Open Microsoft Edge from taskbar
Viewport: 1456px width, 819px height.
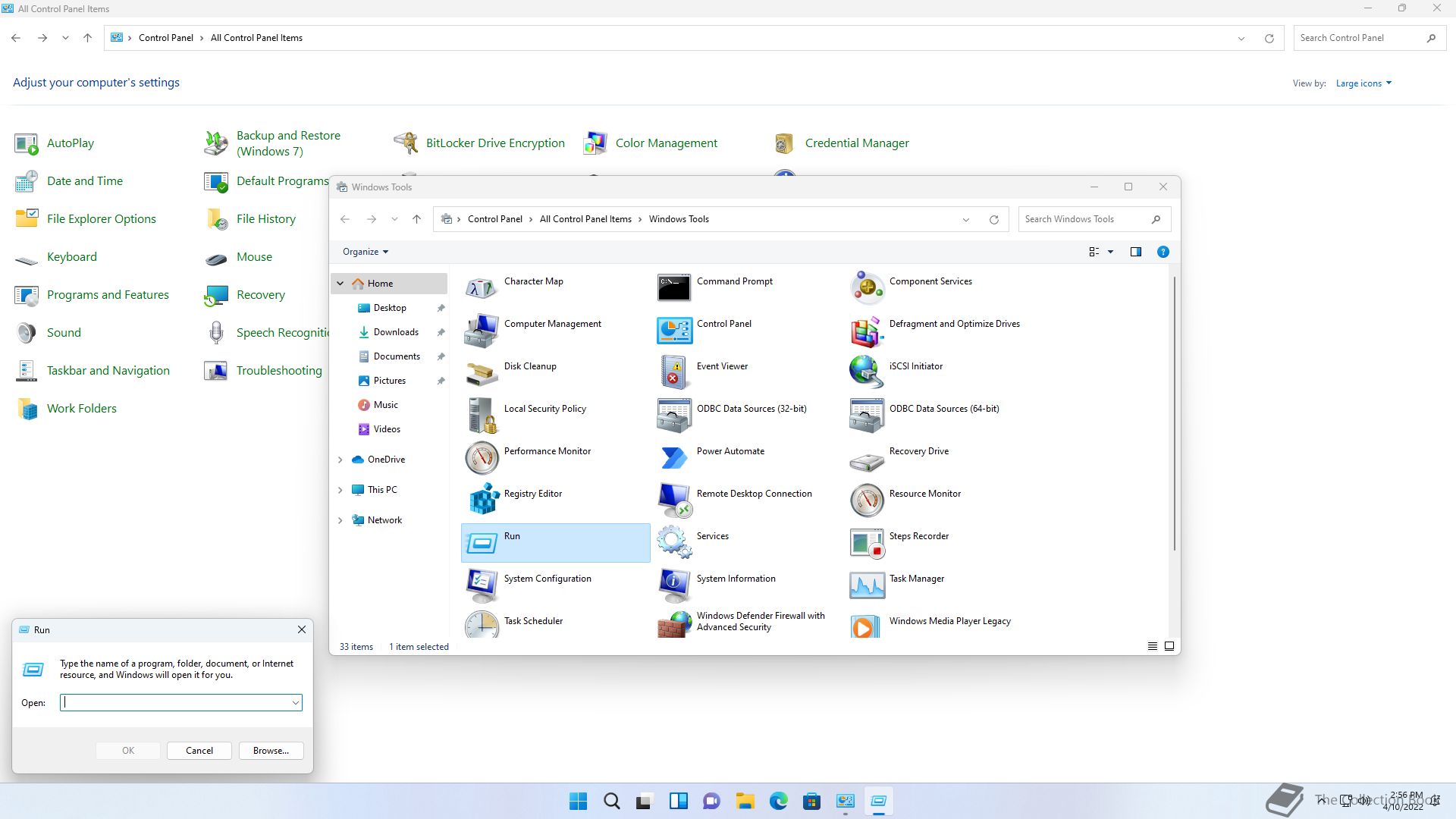tap(778, 802)
